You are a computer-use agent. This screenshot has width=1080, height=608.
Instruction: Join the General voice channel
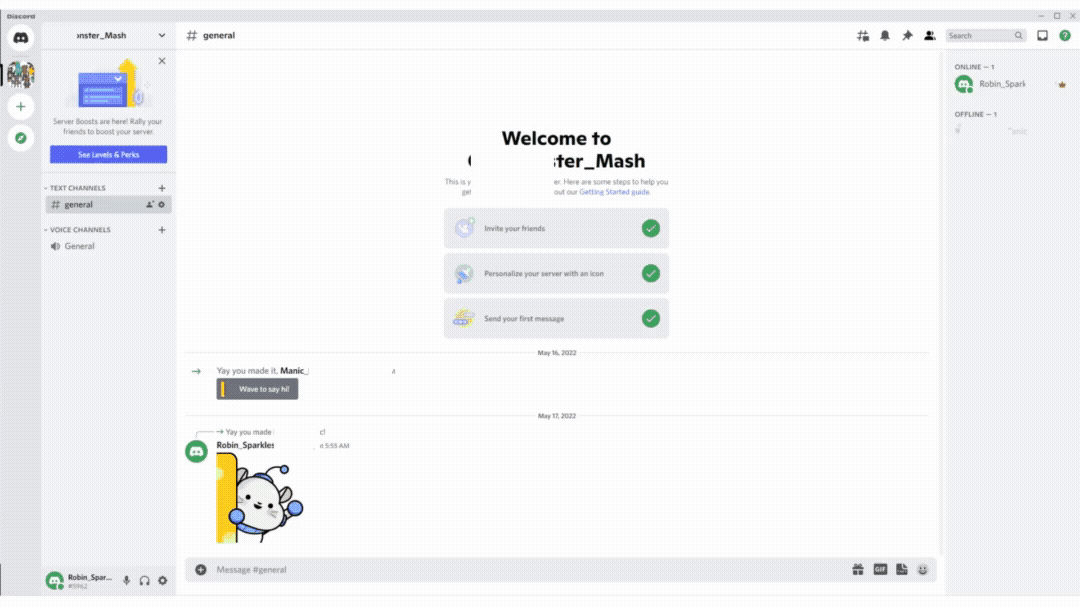click(x=108, y=247)
